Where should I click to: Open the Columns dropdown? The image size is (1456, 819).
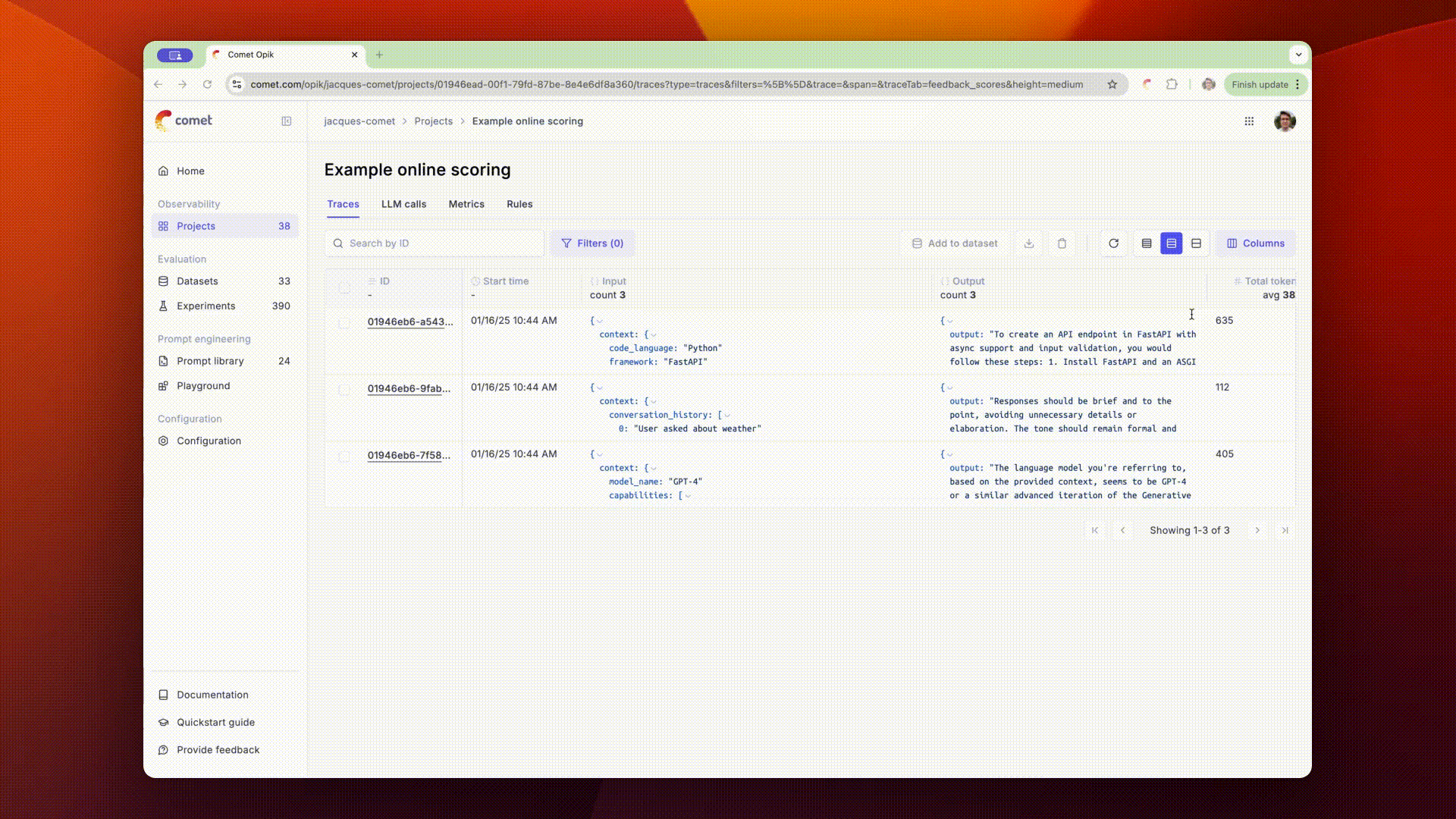[1256, 243]
